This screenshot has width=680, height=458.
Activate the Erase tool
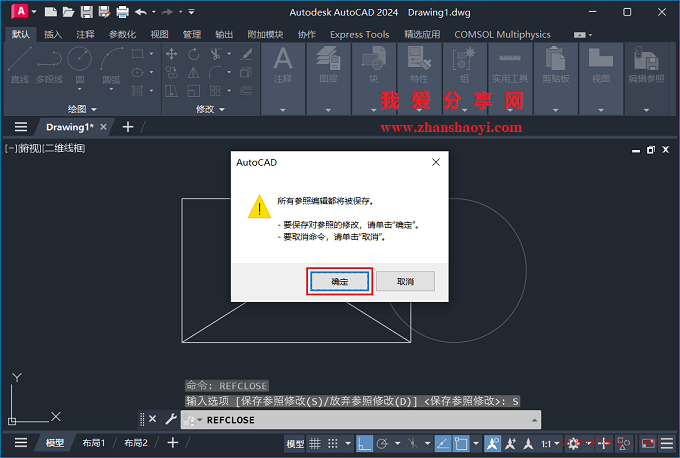tap(246, 54)
